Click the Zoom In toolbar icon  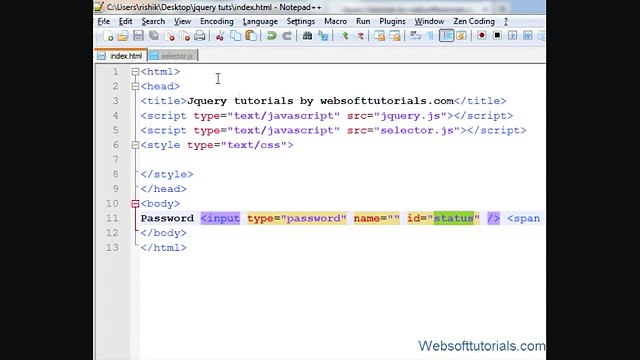coord(345,36)
